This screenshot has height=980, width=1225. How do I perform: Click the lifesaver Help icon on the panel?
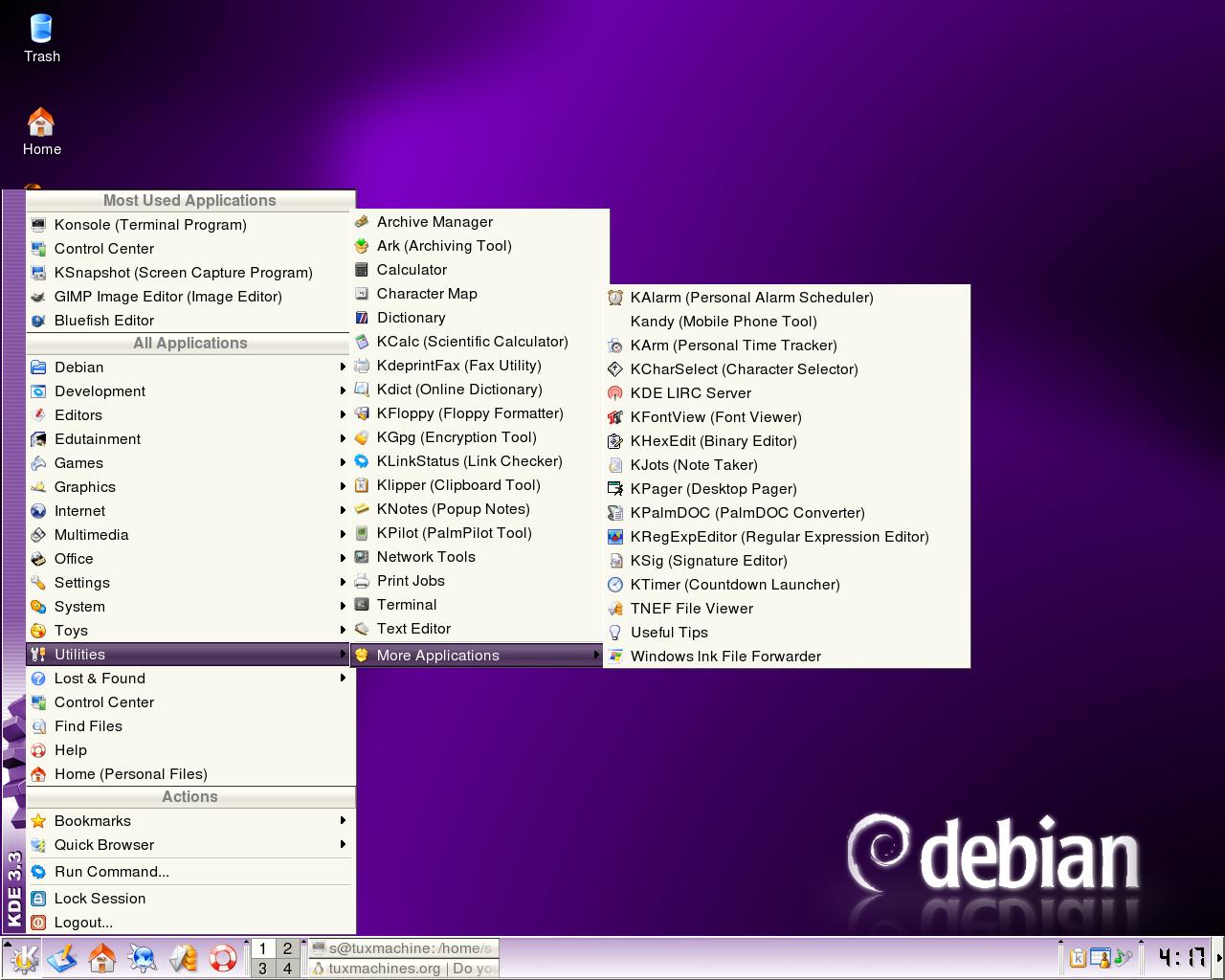coord(223,958)
